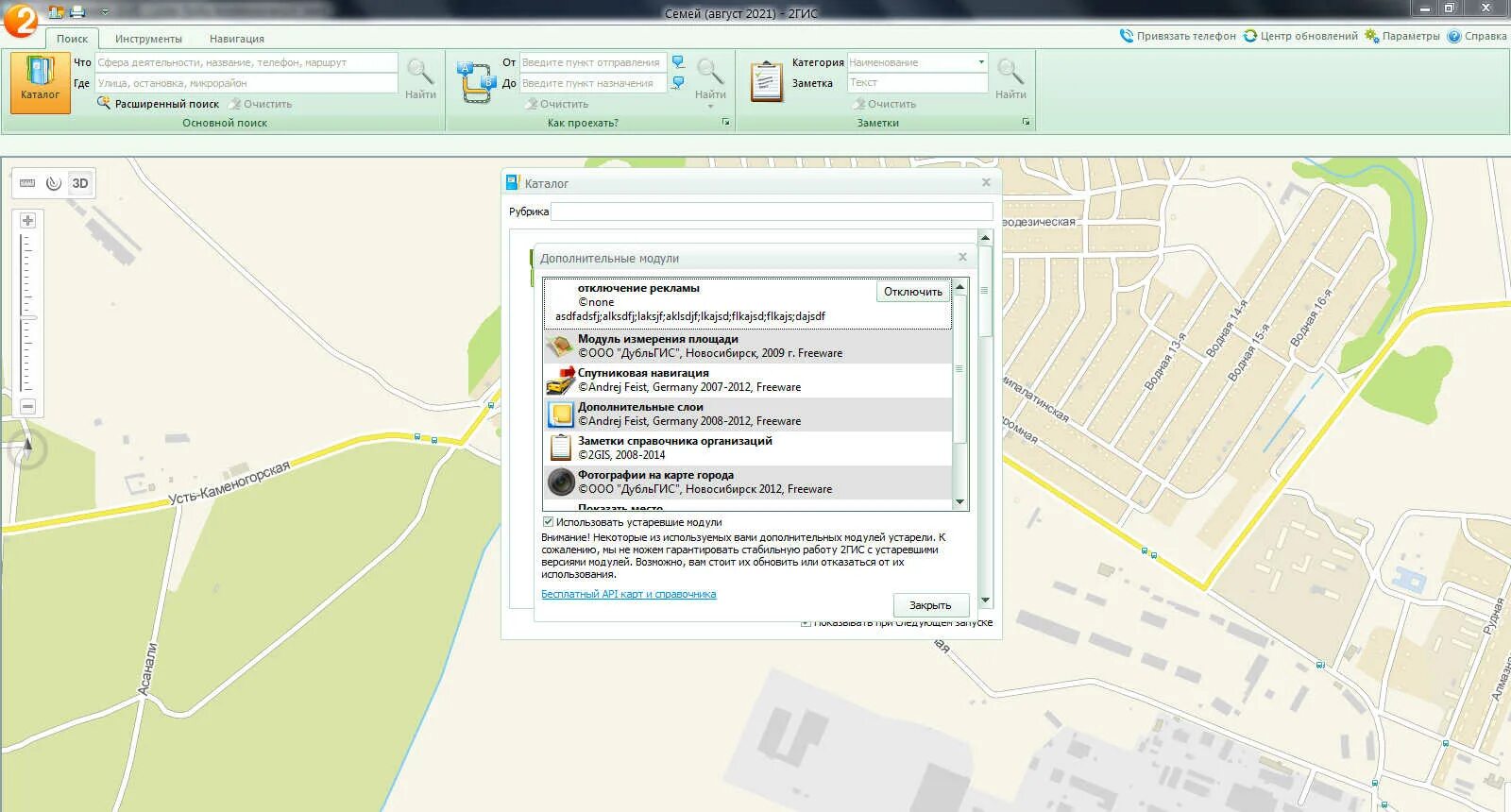Click the Рубрика input field in Каталог
Screen dimensions: 1511x812
772,211
